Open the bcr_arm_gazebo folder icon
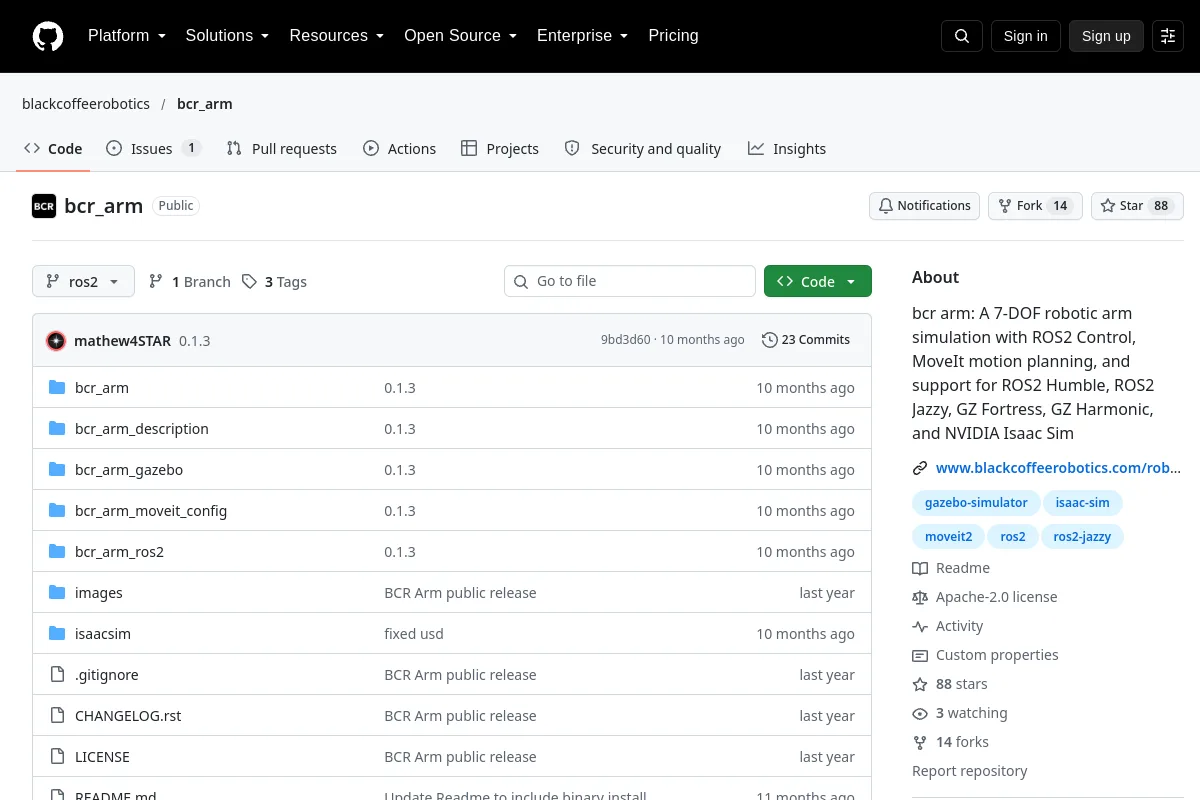The width and height of the screenshot is (1200, 800). point(57,470)
